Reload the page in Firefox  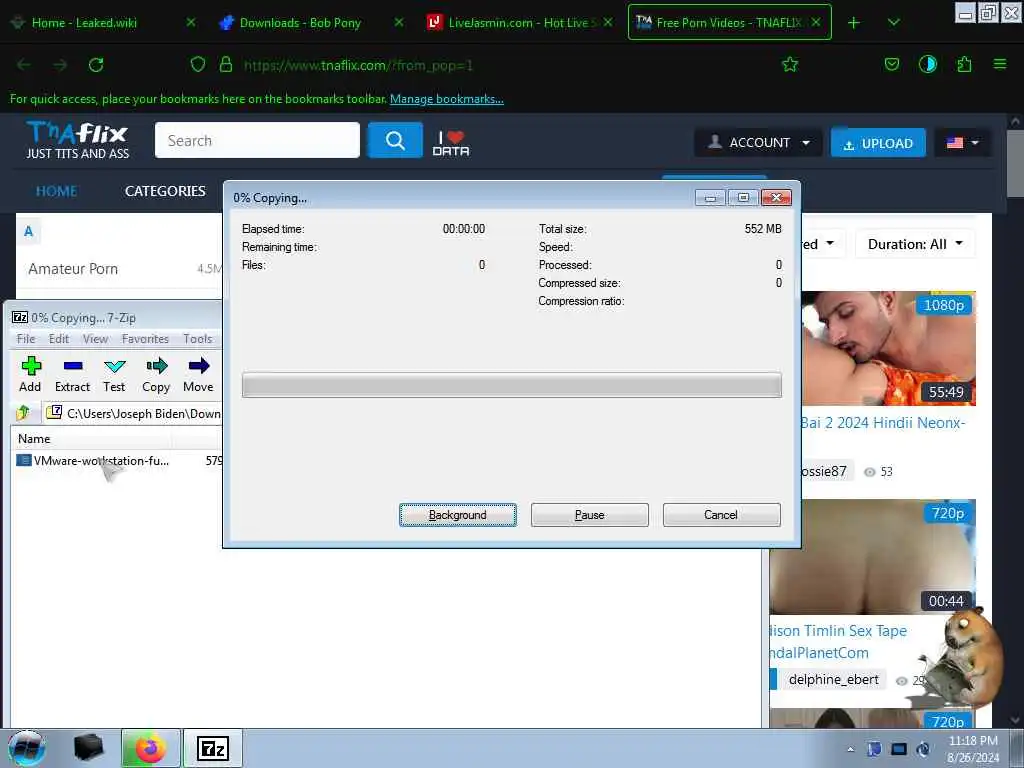[x=96, y=65]
